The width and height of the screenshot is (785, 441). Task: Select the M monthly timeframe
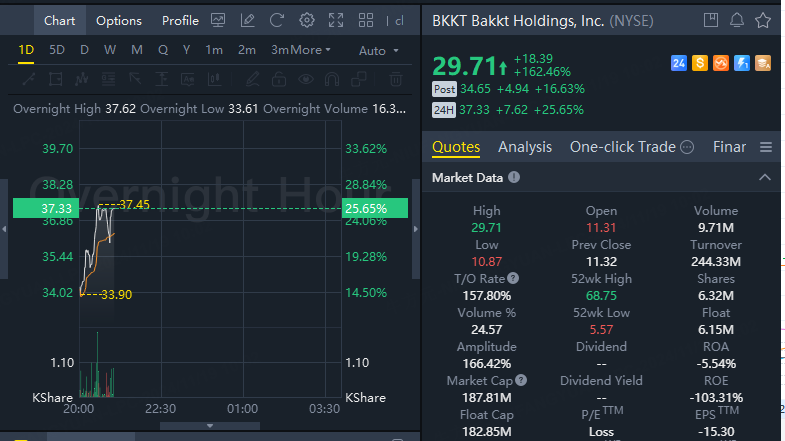pos(137,50)
